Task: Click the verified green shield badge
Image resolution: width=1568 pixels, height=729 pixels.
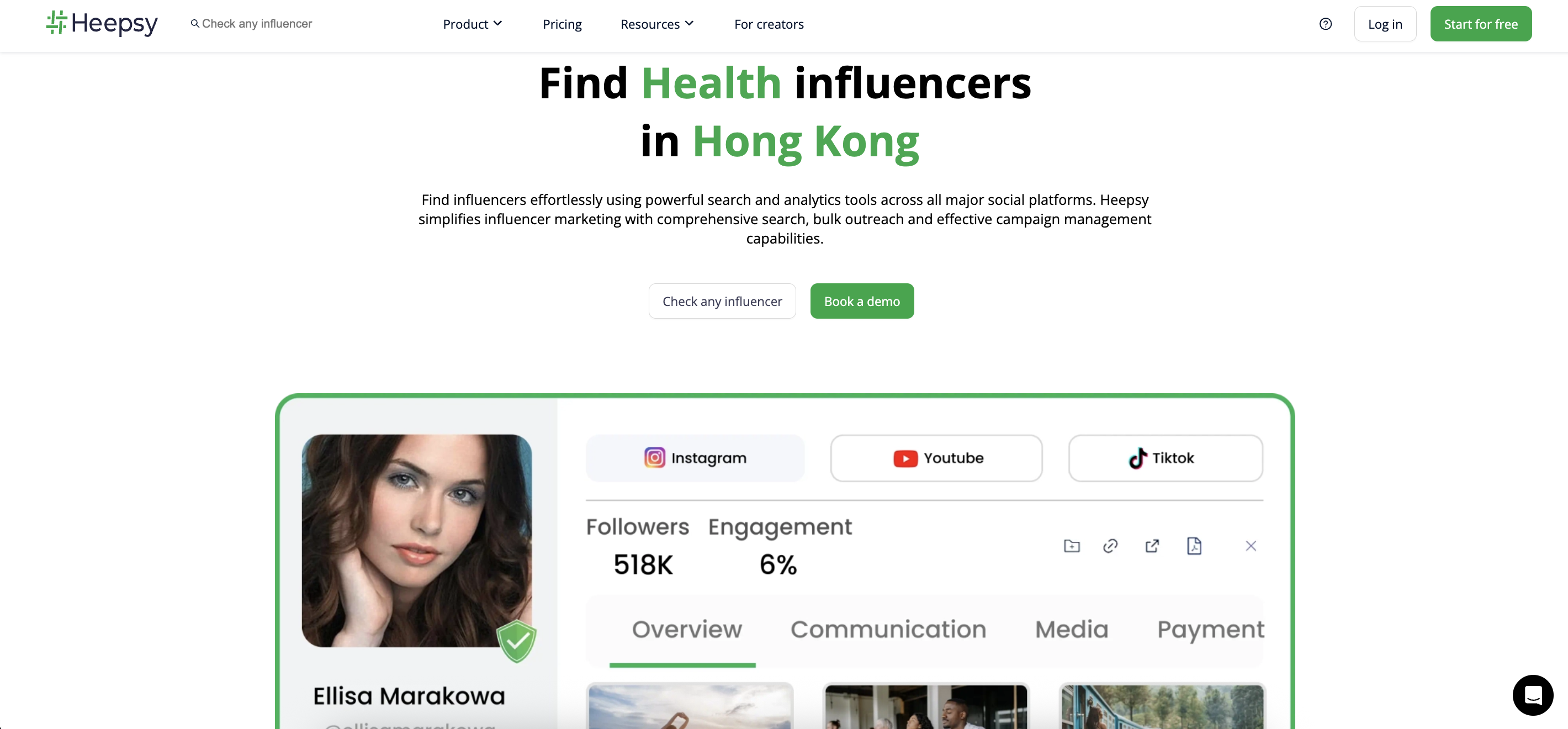Action: pyautogui.click(x=516, y=641)
